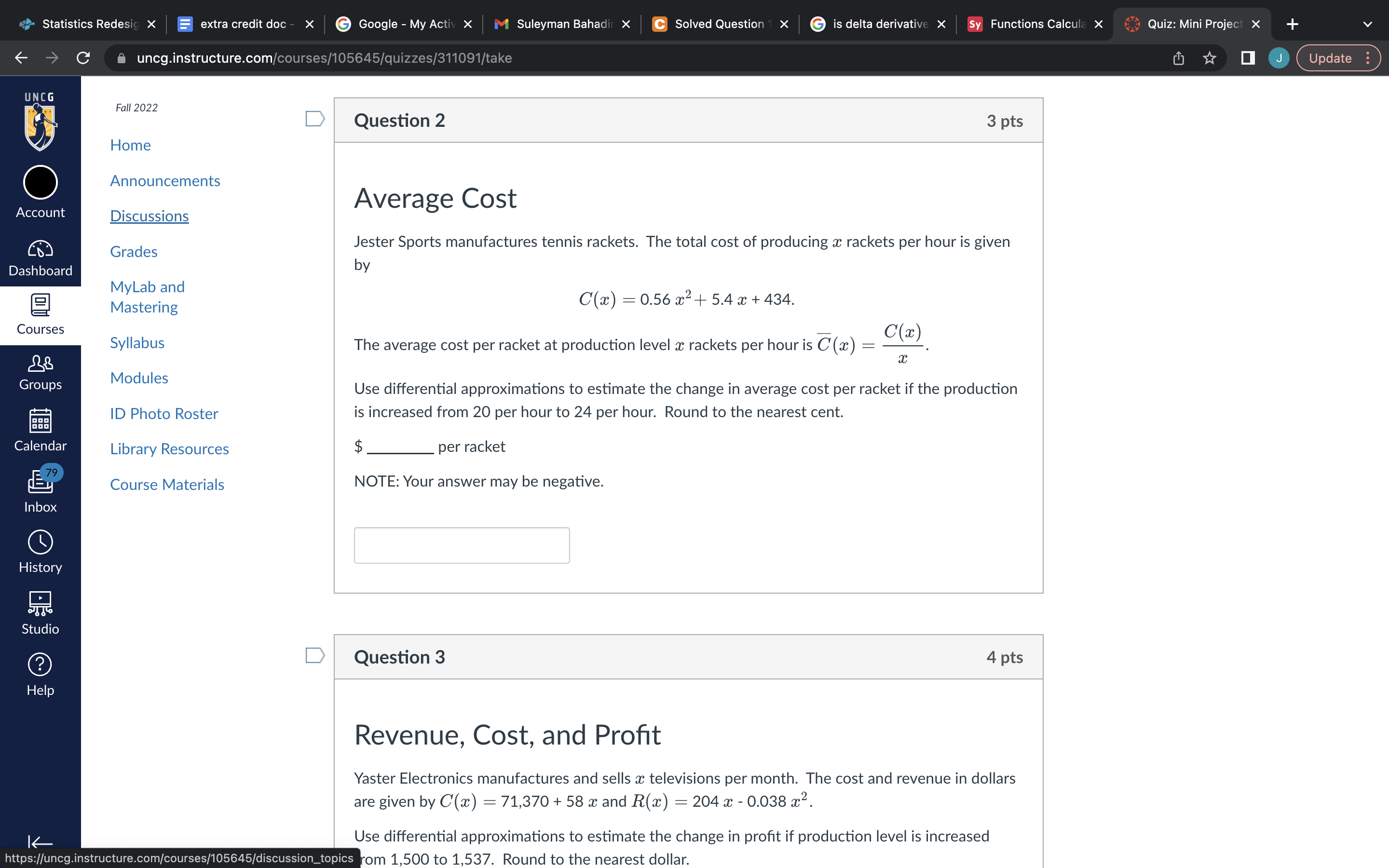Expand the tab search chevron
The image size is (1389, 868).
1367,24
